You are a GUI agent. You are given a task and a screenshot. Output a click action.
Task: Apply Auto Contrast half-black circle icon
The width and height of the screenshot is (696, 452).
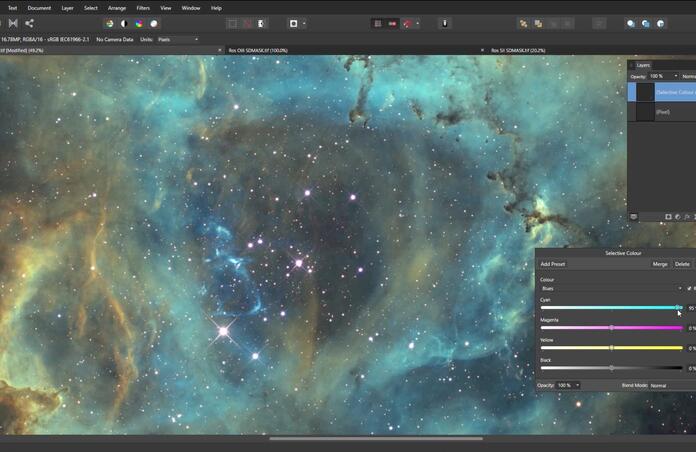[124, 24]
